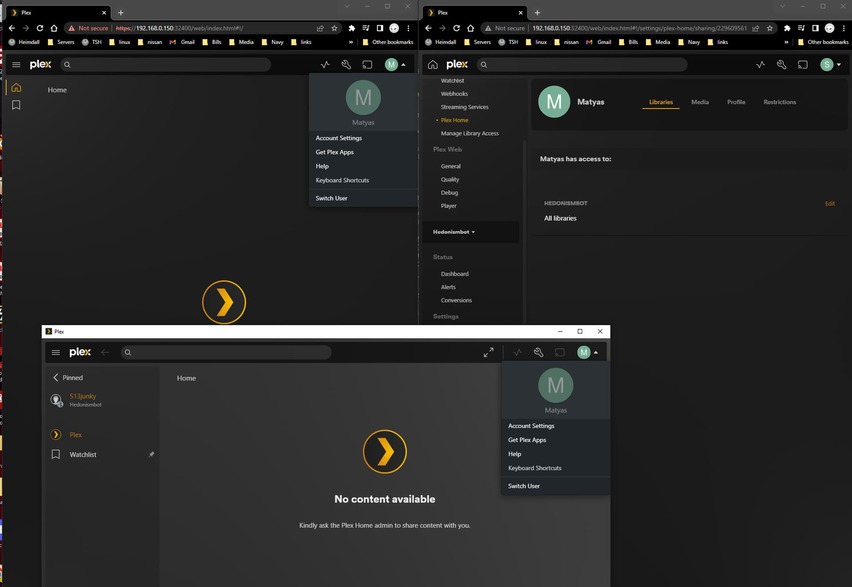This screenshot has height=587, width=852.
Task: Click bookmark star in left browser address bar
Action: (x=334, y=28)
